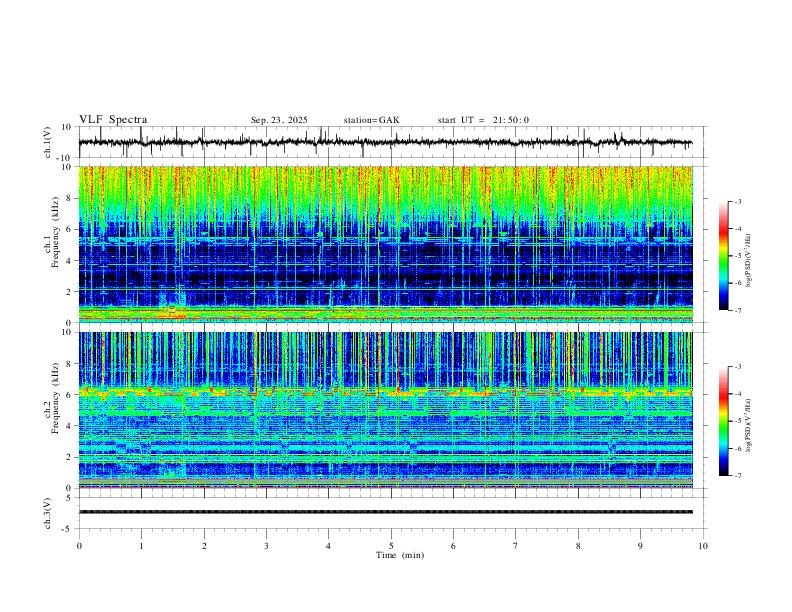Click the "ch.1(V)" waveform axis label

(48, 142)
